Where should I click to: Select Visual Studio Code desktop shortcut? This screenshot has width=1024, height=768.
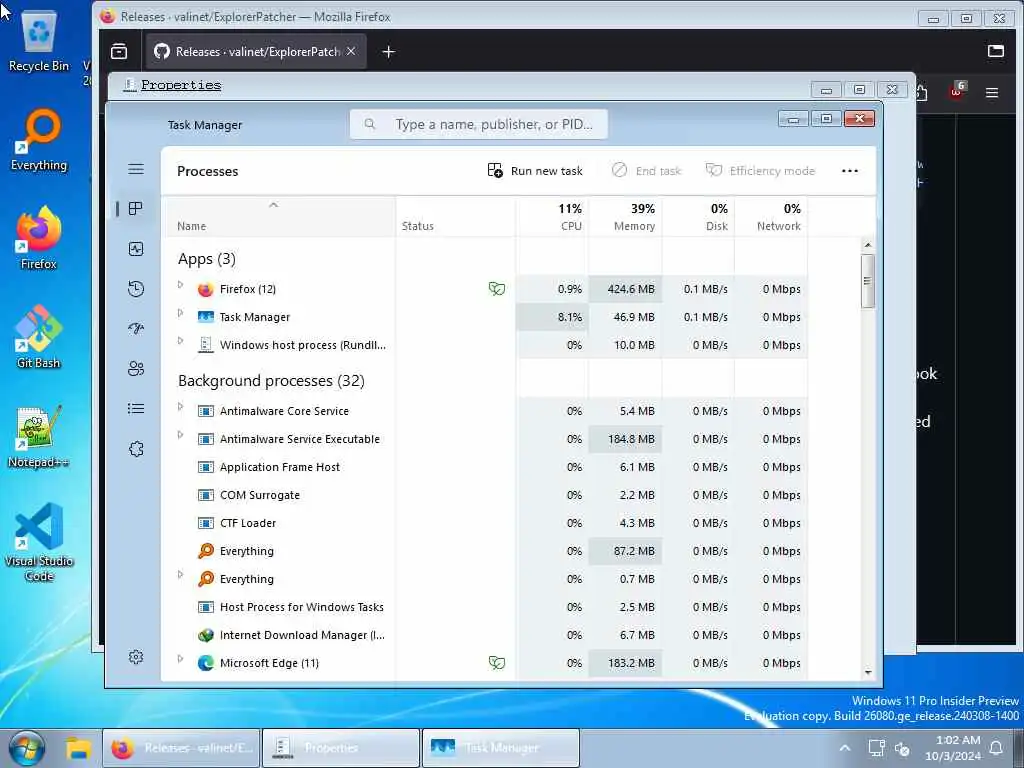pos(39,542)
